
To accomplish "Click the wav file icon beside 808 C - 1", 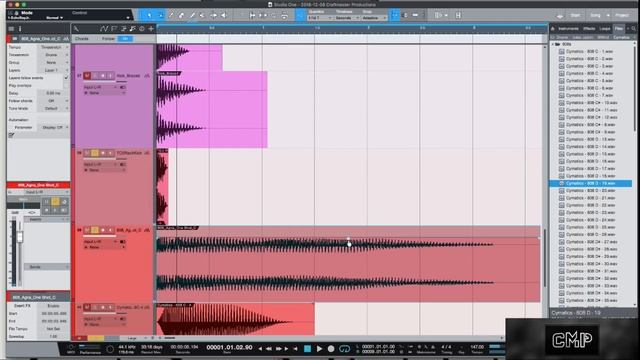I will tap(562, 51).
